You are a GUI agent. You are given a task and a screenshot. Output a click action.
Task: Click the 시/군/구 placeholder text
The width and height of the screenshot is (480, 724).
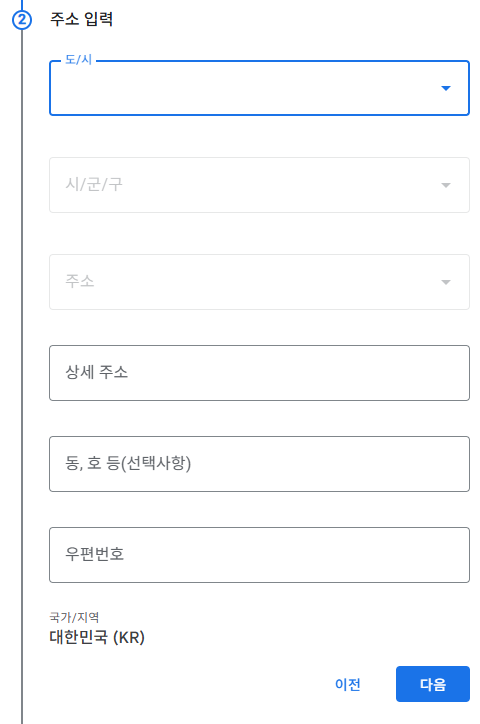(94, 184)
